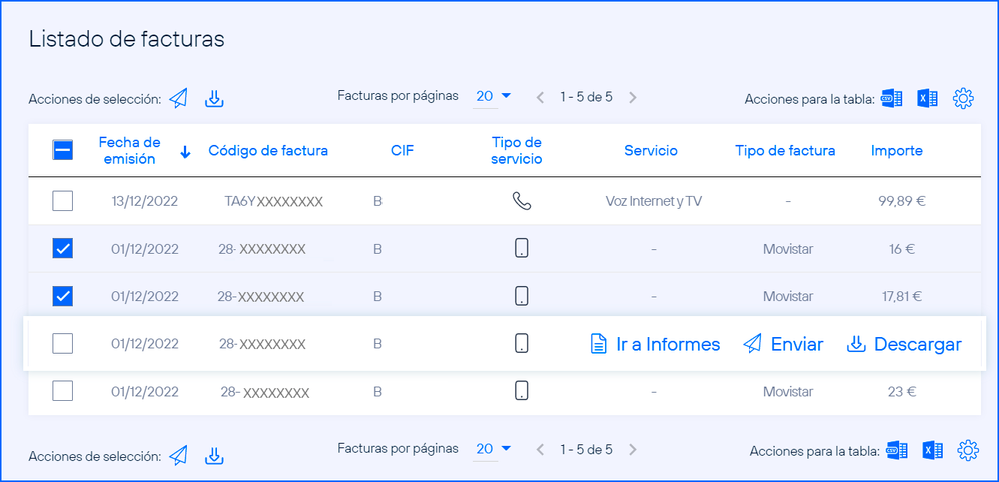Click the CSV export icon below the table
Image resolution: width=999 pixels, height=482 pixels.
click(x=896, y=450)
